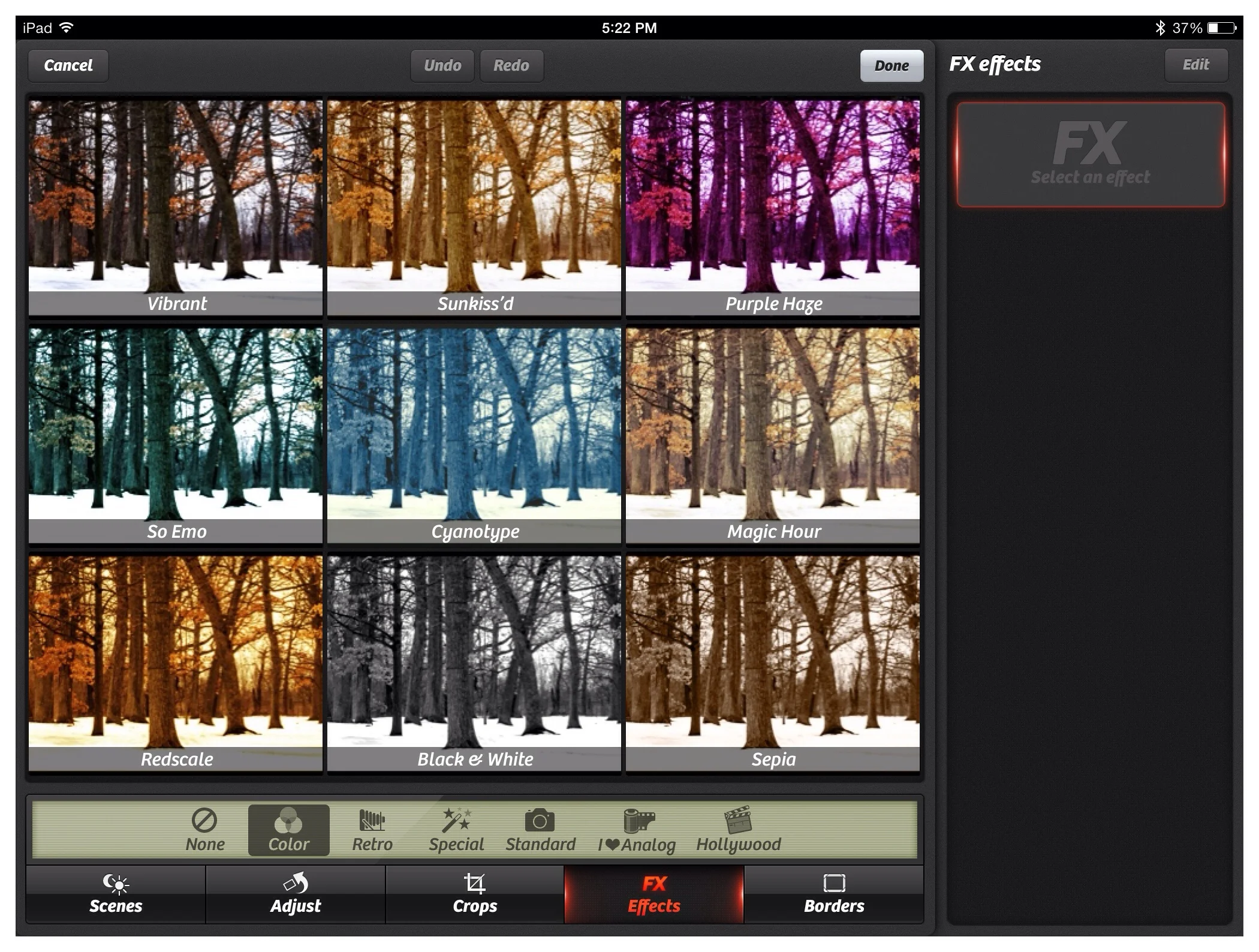
Task: Open the Borders tab
Action: tap(834, 894)
